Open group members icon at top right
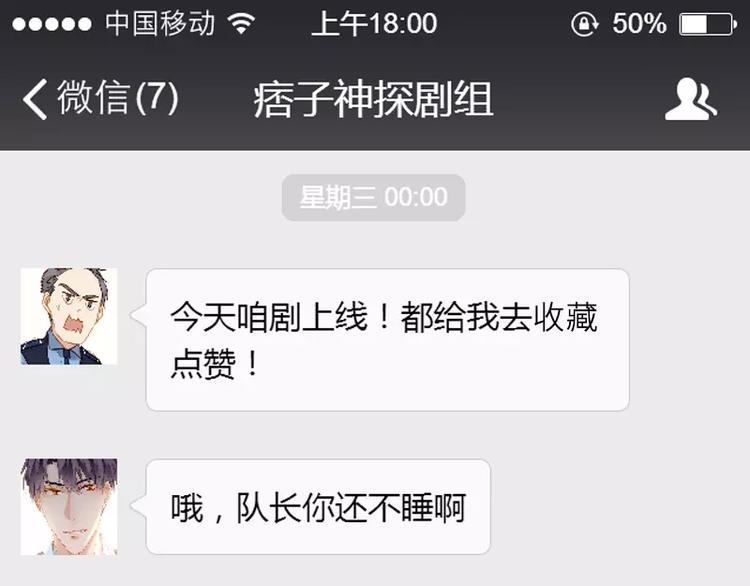Image resolution: width=750 pixels, height=586 pixels. [691, 99]
